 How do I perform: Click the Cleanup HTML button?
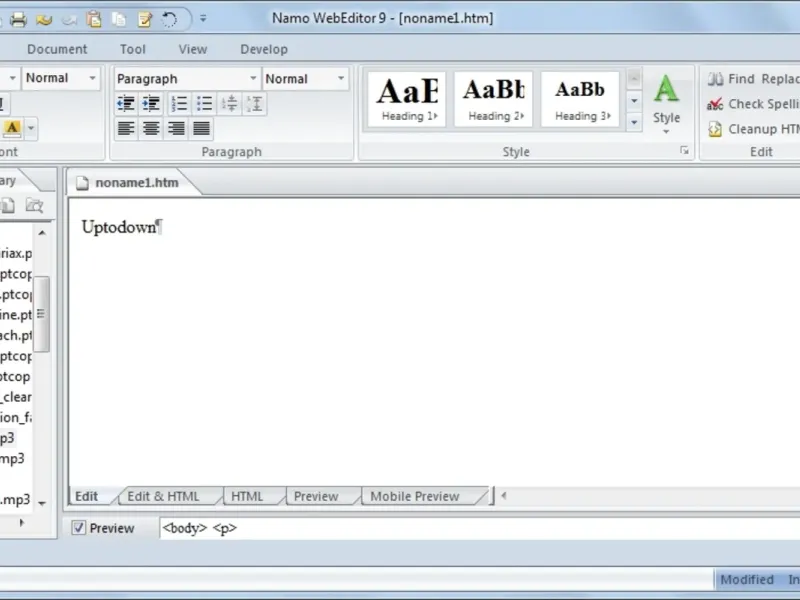click(754, 129)
